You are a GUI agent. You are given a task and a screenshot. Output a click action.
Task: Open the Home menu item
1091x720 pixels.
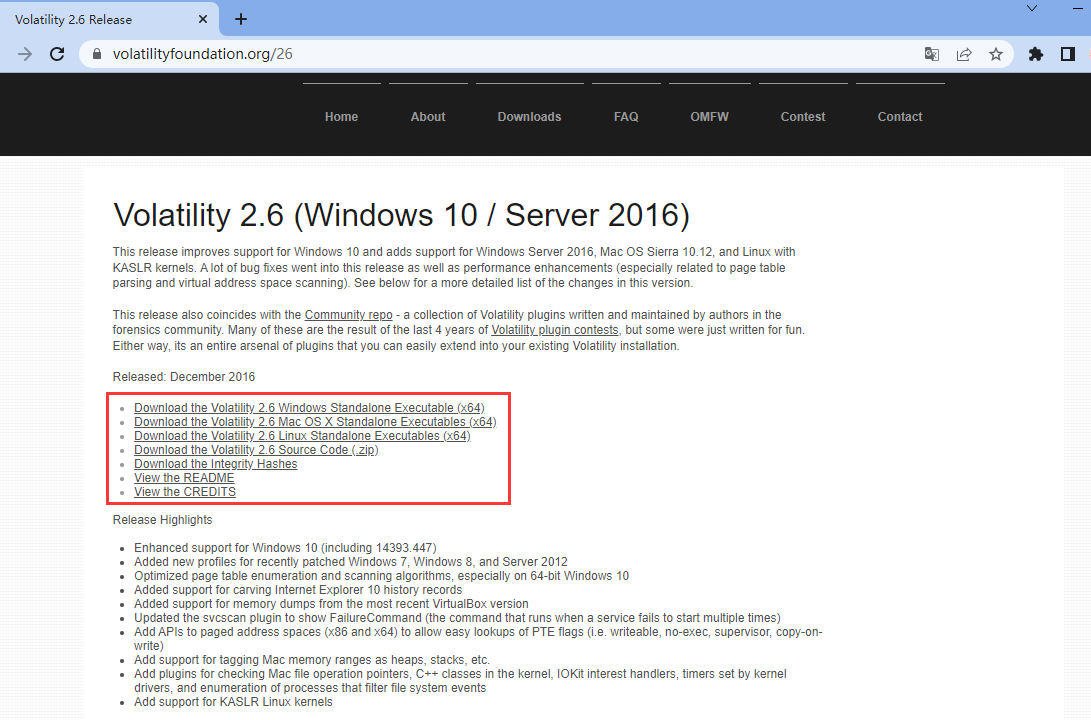[342, 117]
